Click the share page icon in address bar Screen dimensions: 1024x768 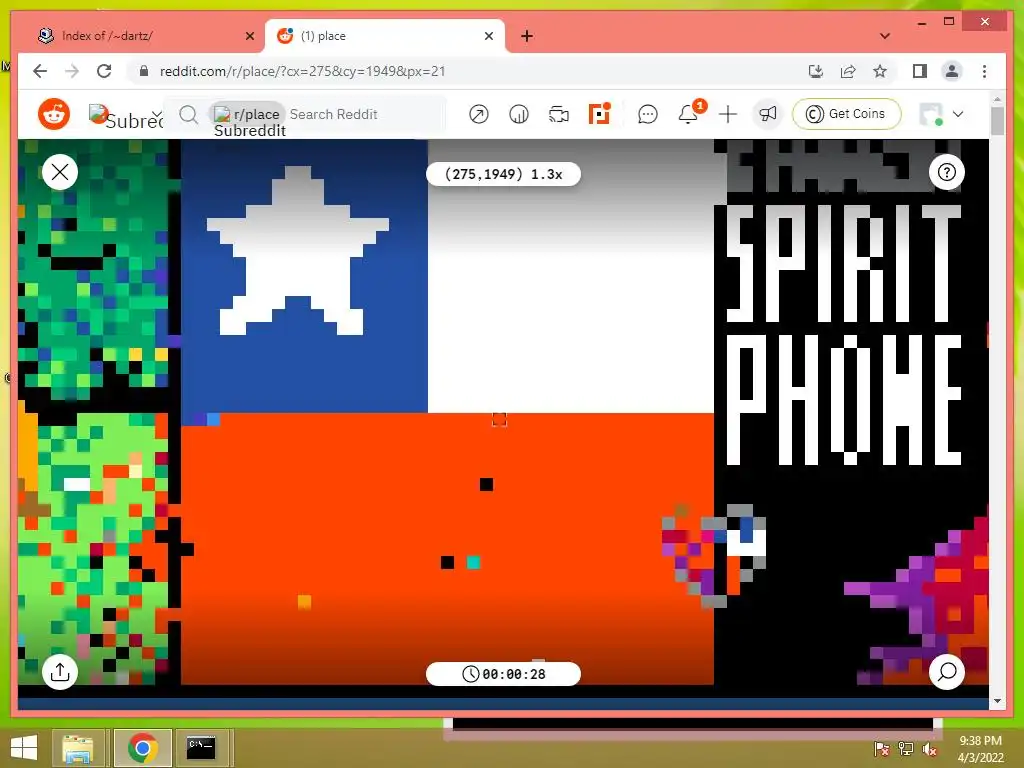tap(848, 71)
